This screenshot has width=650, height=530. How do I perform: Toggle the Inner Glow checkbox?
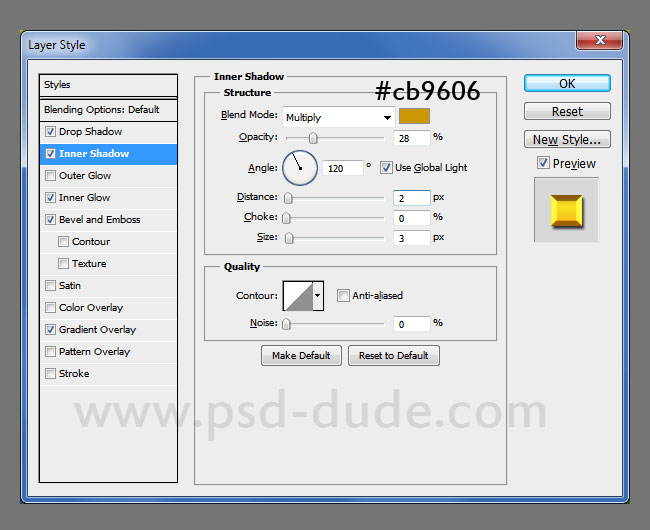click(50, 198)
